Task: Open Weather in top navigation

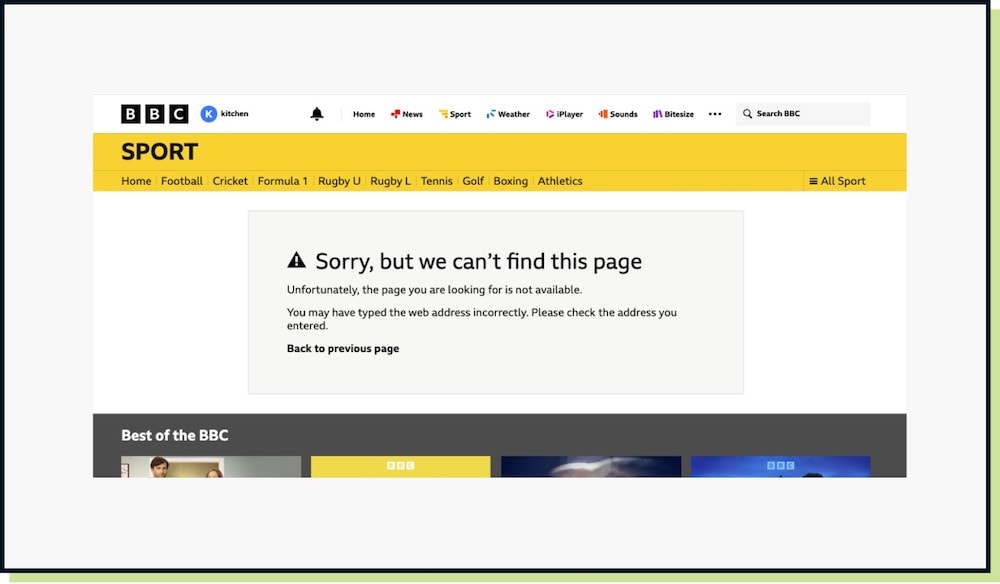Action: coord(514,114)
